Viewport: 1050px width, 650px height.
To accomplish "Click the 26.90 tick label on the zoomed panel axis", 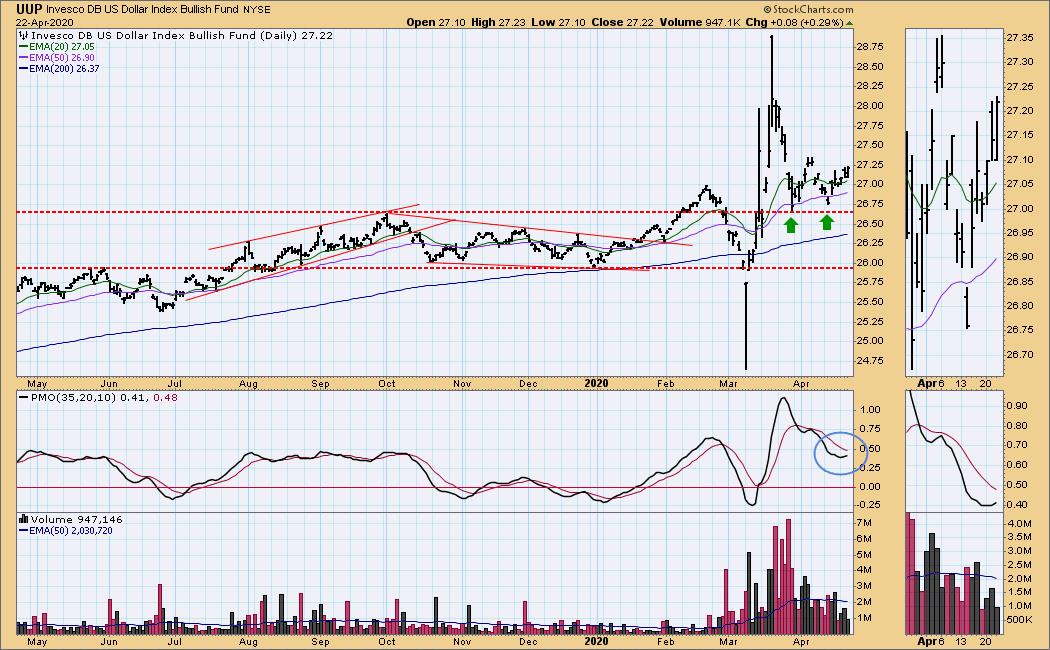I will tap(1019, 257).
